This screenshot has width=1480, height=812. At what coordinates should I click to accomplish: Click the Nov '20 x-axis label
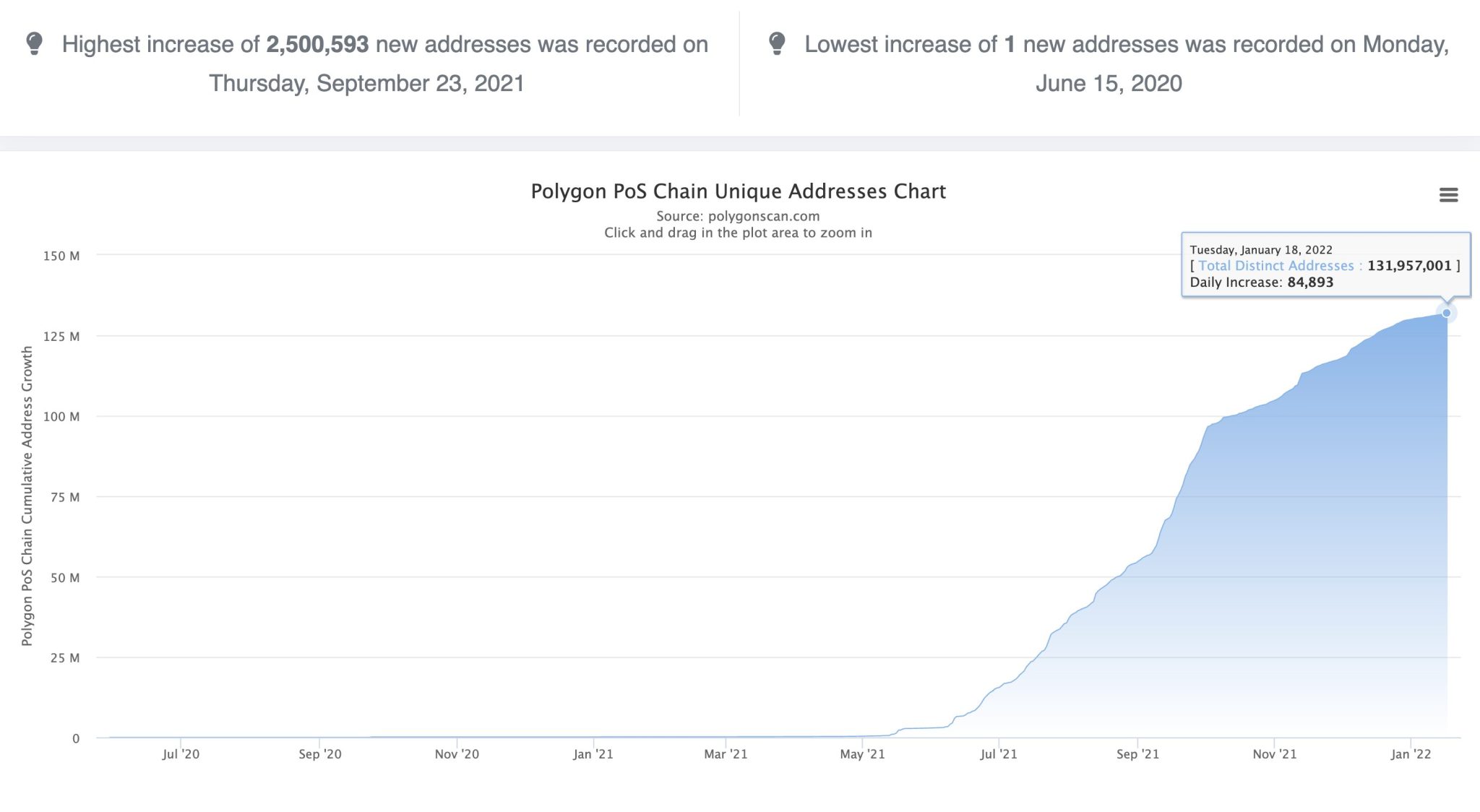[457, 754]
